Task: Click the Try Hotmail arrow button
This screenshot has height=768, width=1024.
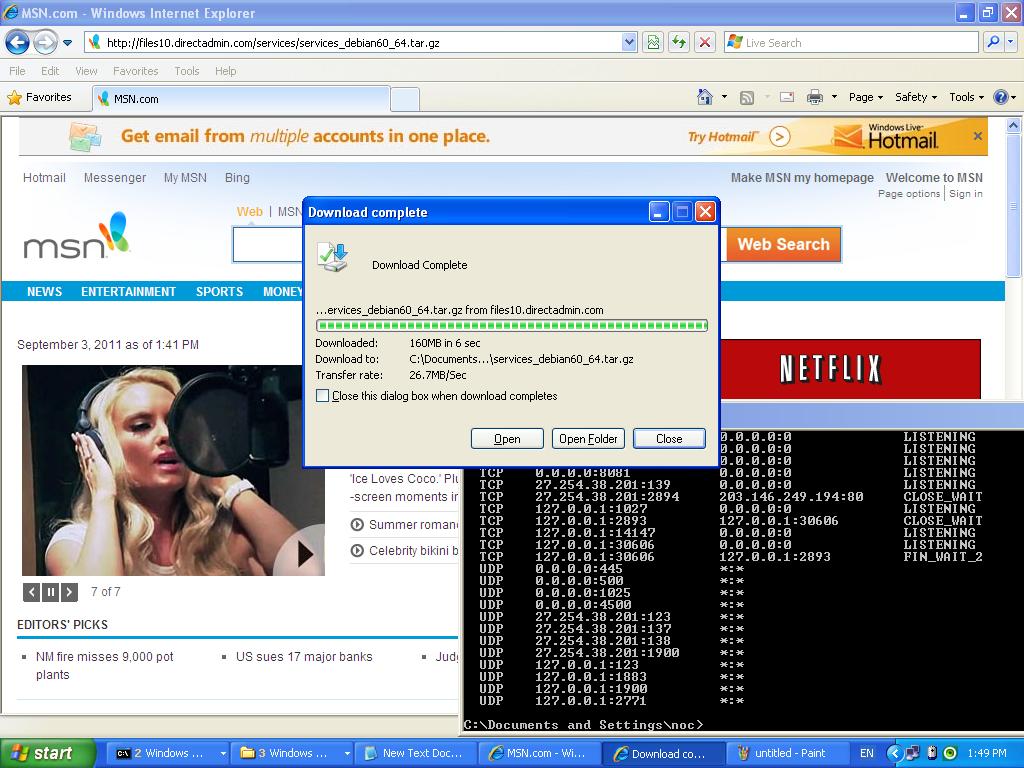Action: tap(779, 136)
